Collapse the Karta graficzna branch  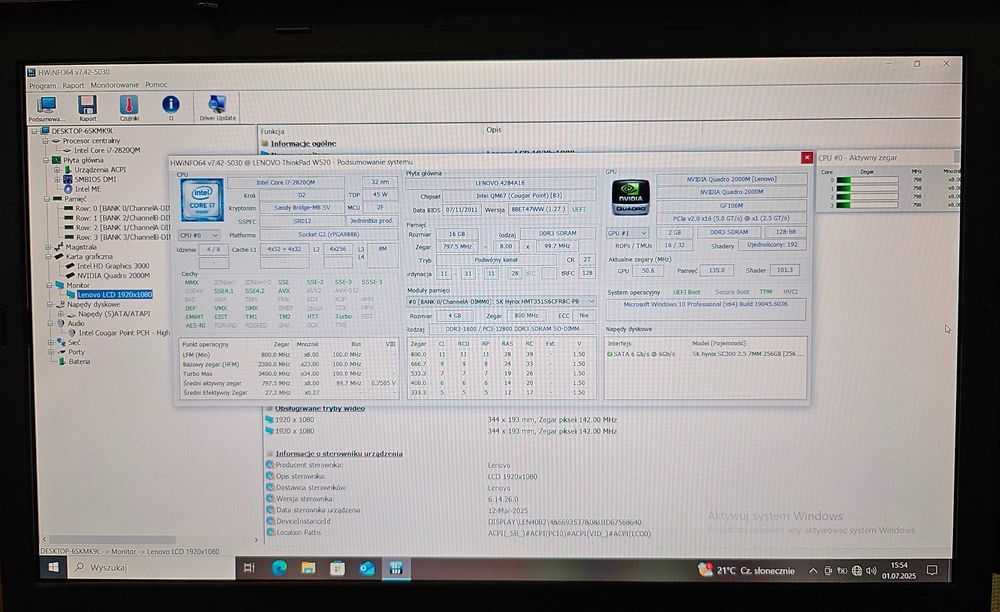pyautogui.click(x=49, y=256)
